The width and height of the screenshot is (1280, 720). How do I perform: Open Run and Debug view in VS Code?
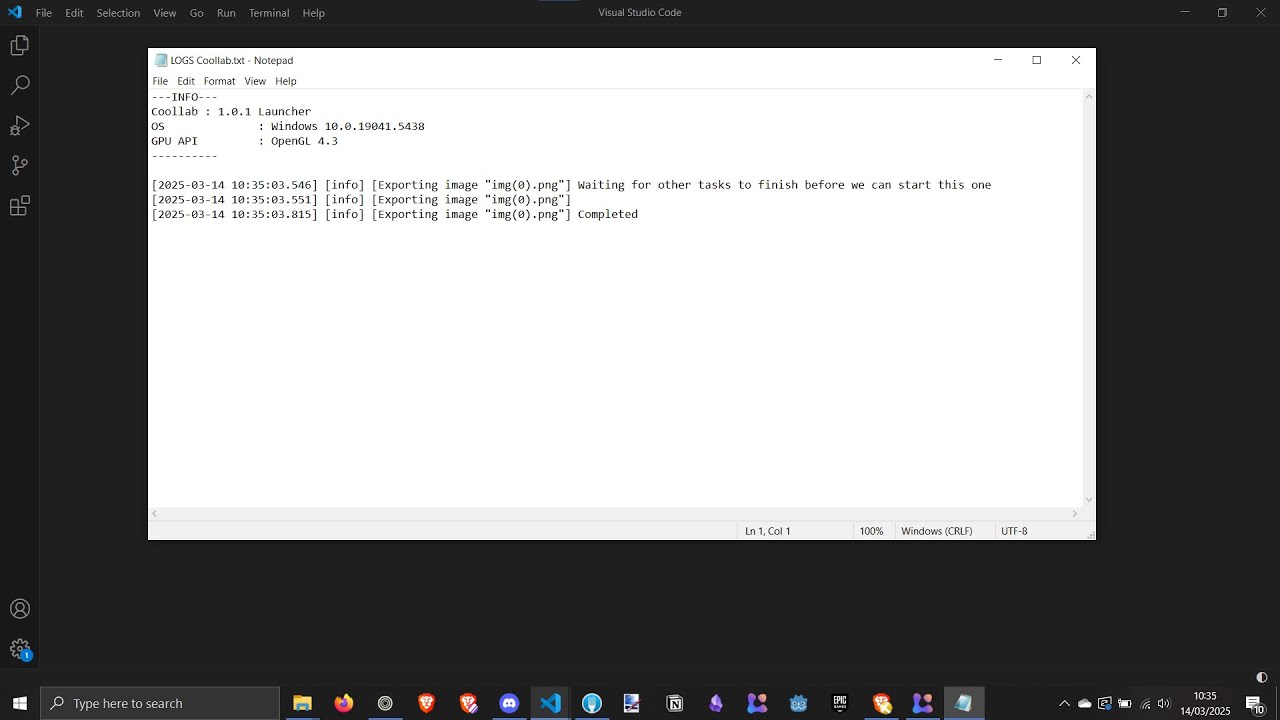point(19,126)
